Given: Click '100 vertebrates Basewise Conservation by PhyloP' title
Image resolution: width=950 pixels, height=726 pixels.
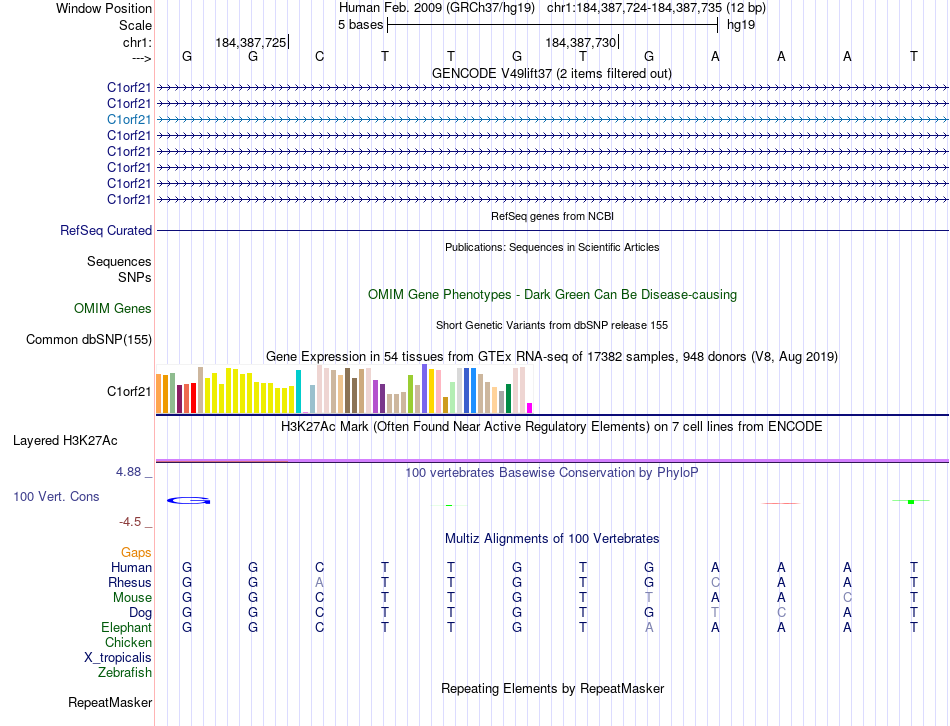Looking at the screenshot, I should (x=552, y=472).
